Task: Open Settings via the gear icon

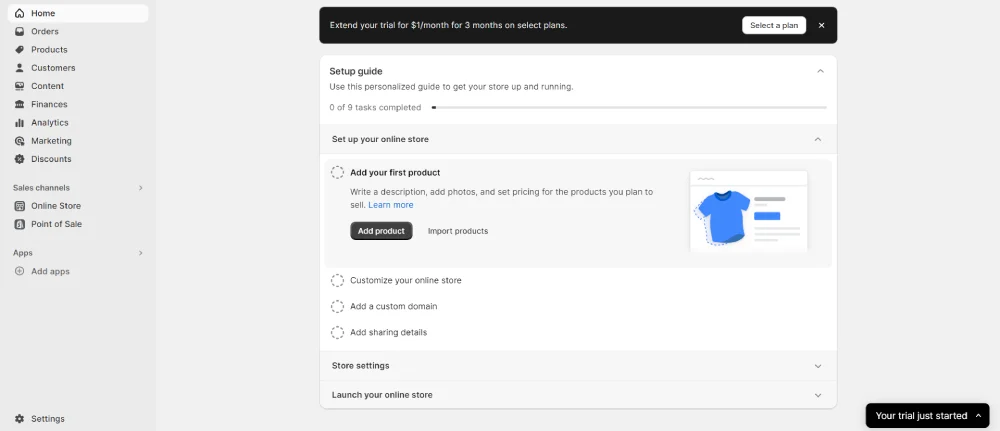Action: [20, 419]
